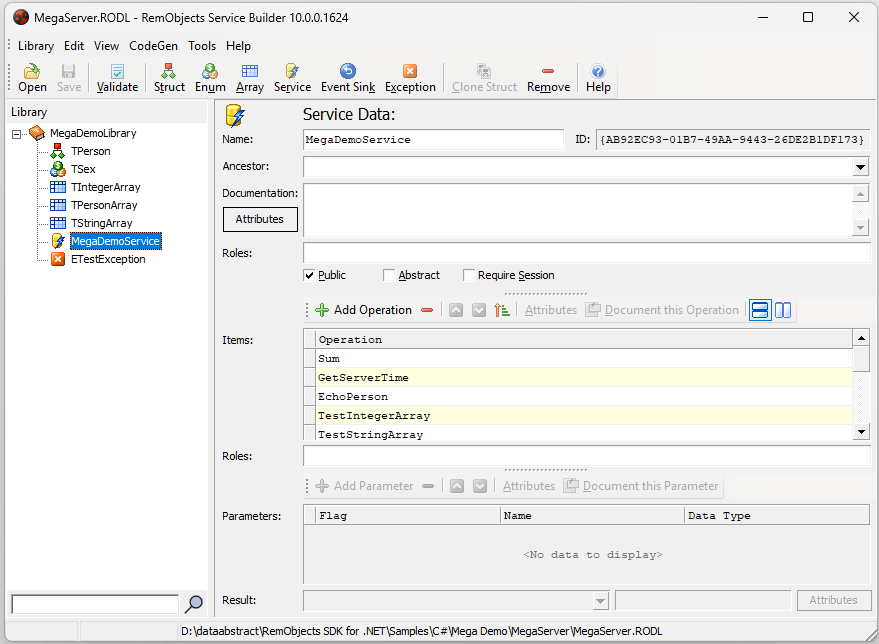Add a new Enum from toolbar

pos(210,78)
